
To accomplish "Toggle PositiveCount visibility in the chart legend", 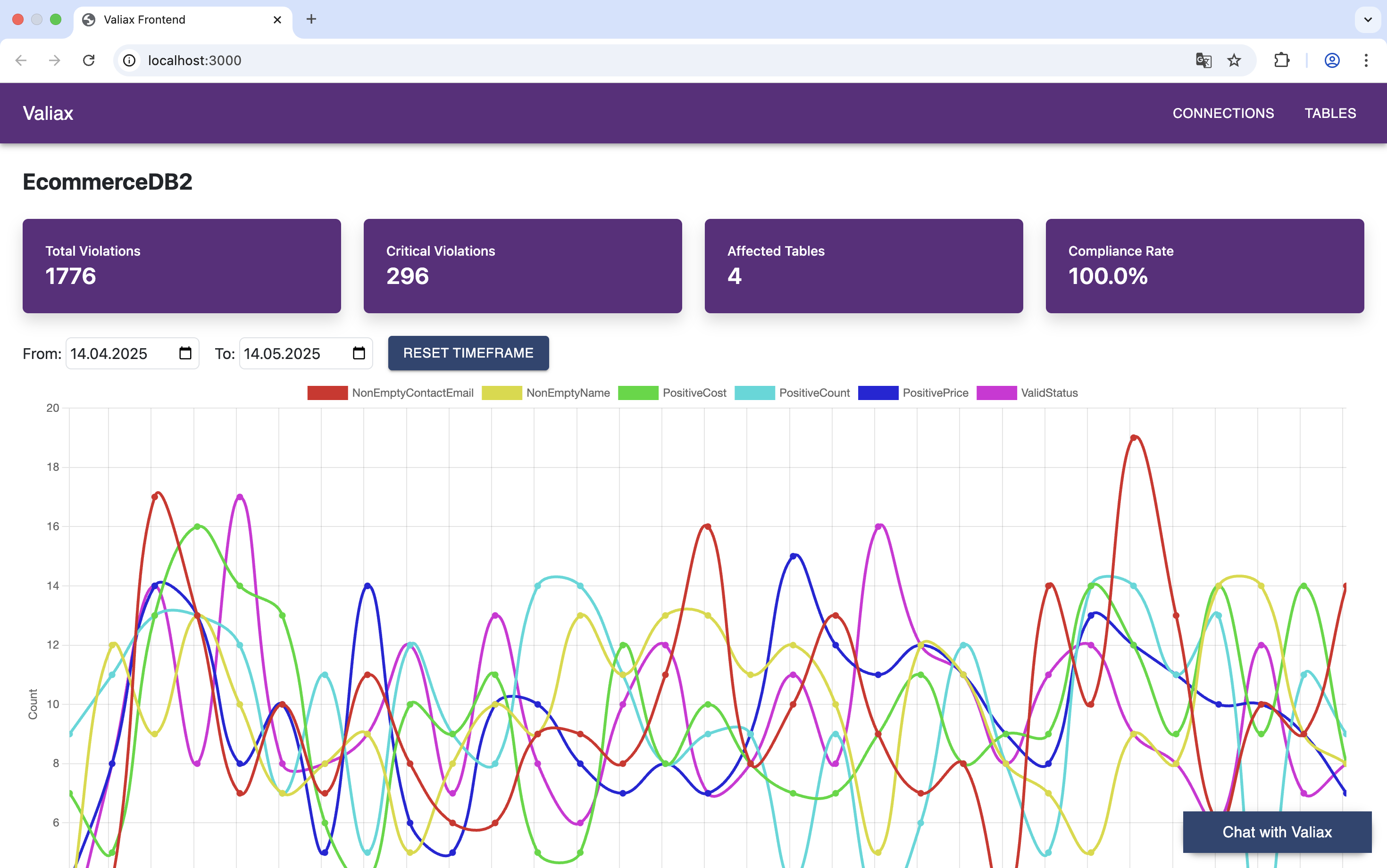I will (x=814, y=392).
